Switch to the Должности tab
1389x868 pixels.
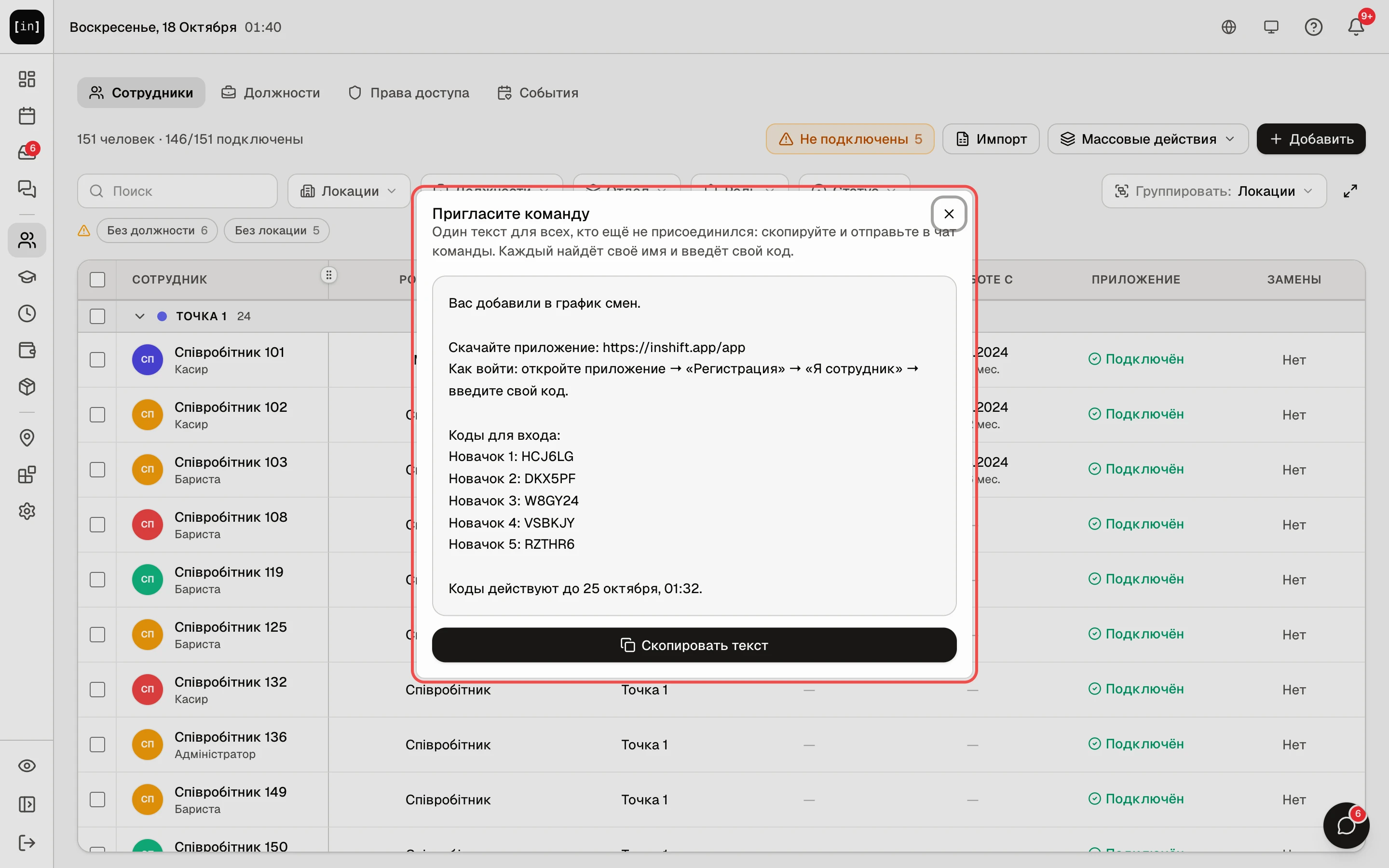click(x=271, y=93)
